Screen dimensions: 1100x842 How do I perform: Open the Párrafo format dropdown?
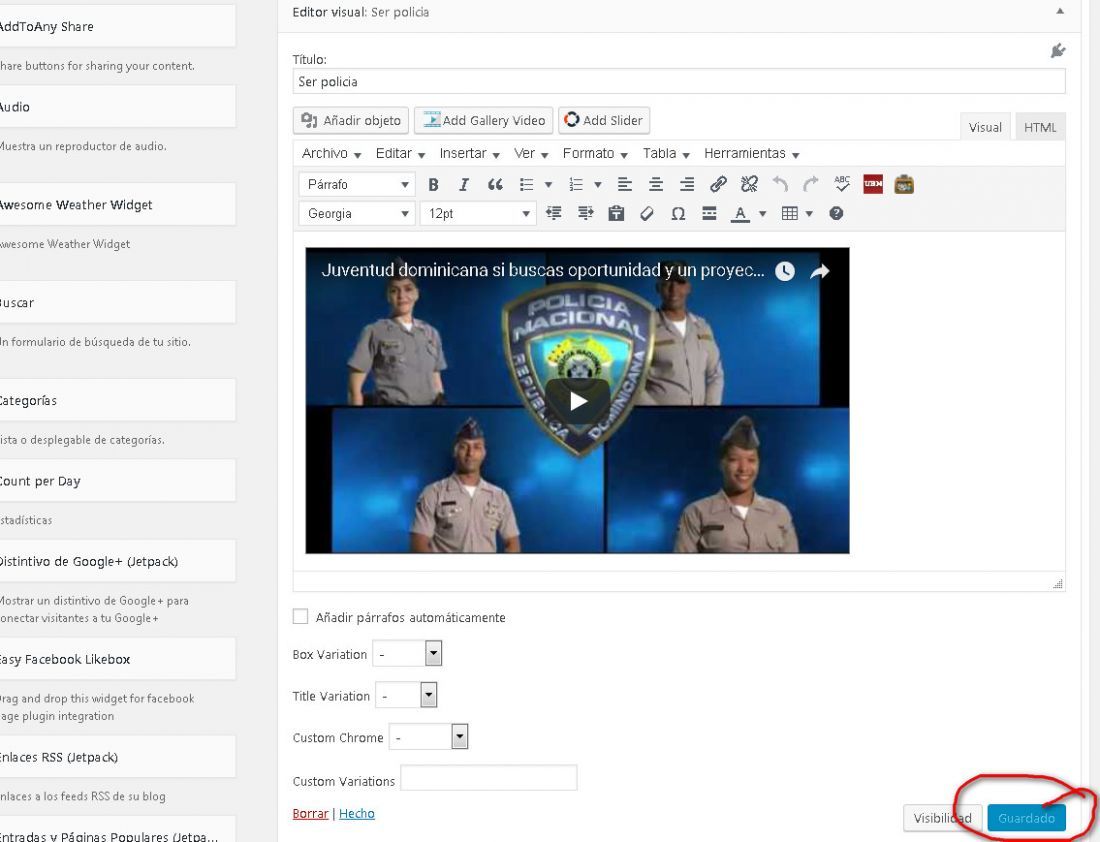click(x=357, y=185)
